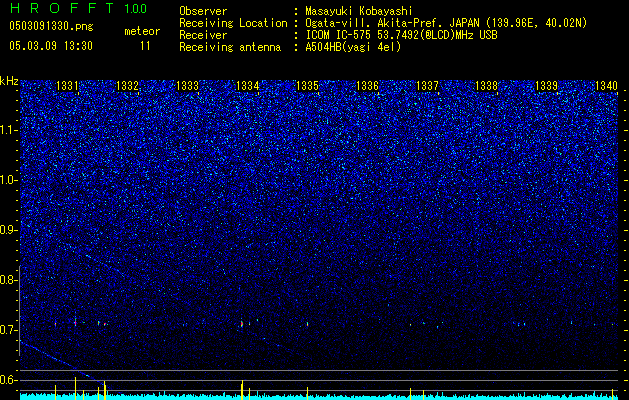Click the 1333 time marker

point(187,85)
